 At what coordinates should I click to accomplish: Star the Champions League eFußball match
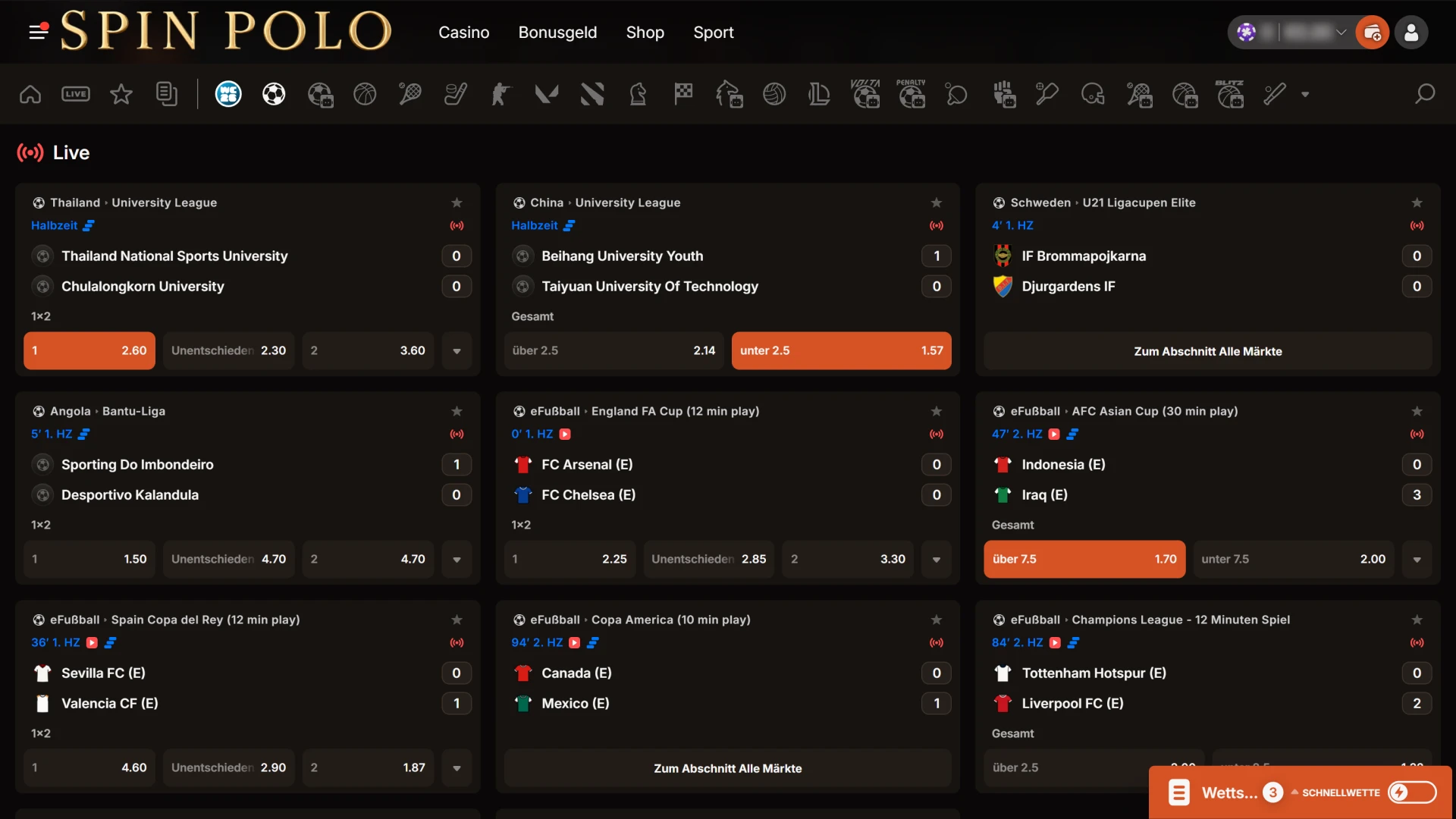click(1417, 620)
